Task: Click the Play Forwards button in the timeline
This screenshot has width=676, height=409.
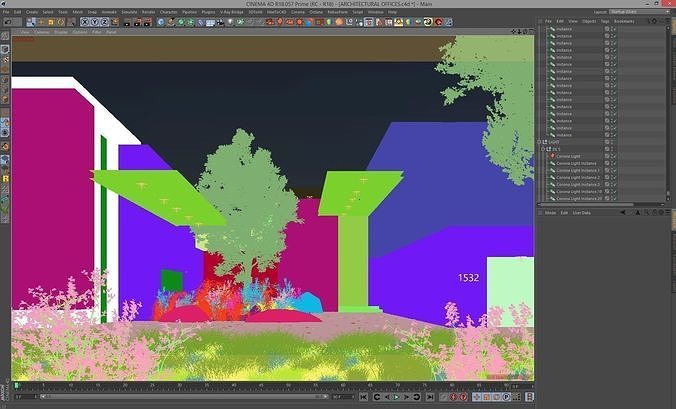Action: pyautogui.click(x=396, y=397)
